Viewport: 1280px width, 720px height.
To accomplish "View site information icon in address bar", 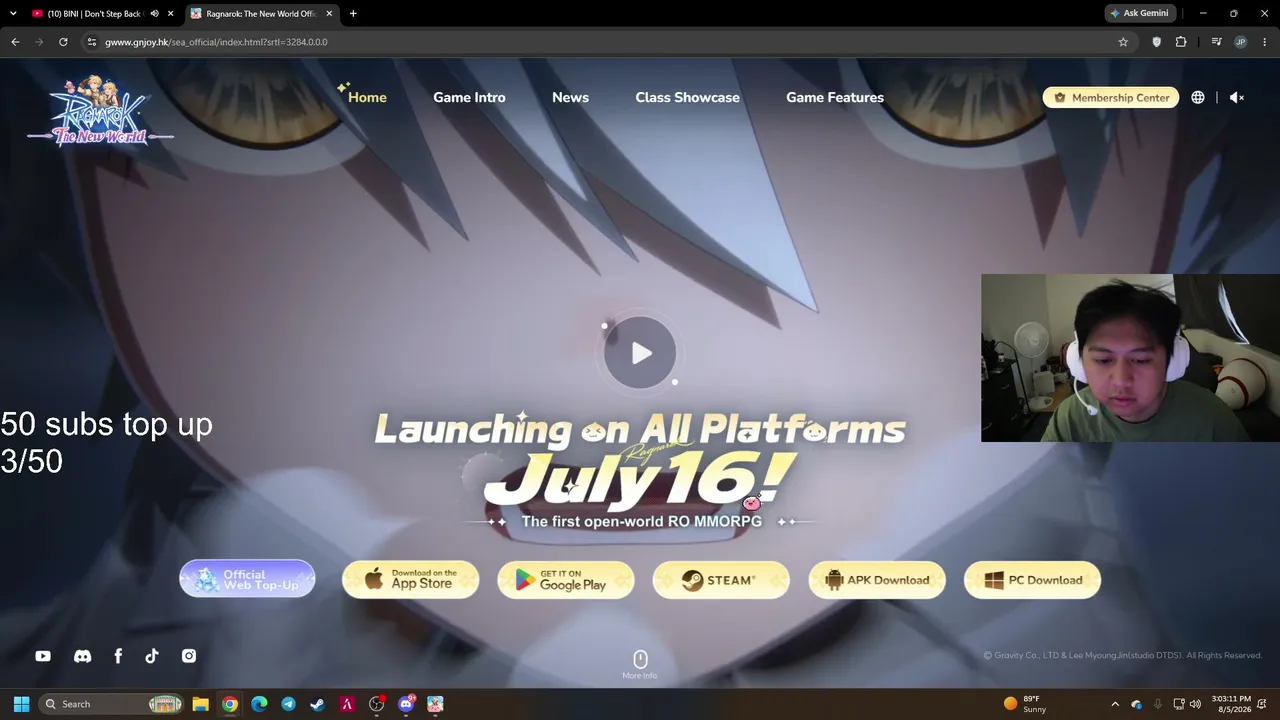I will click(91, 42).
